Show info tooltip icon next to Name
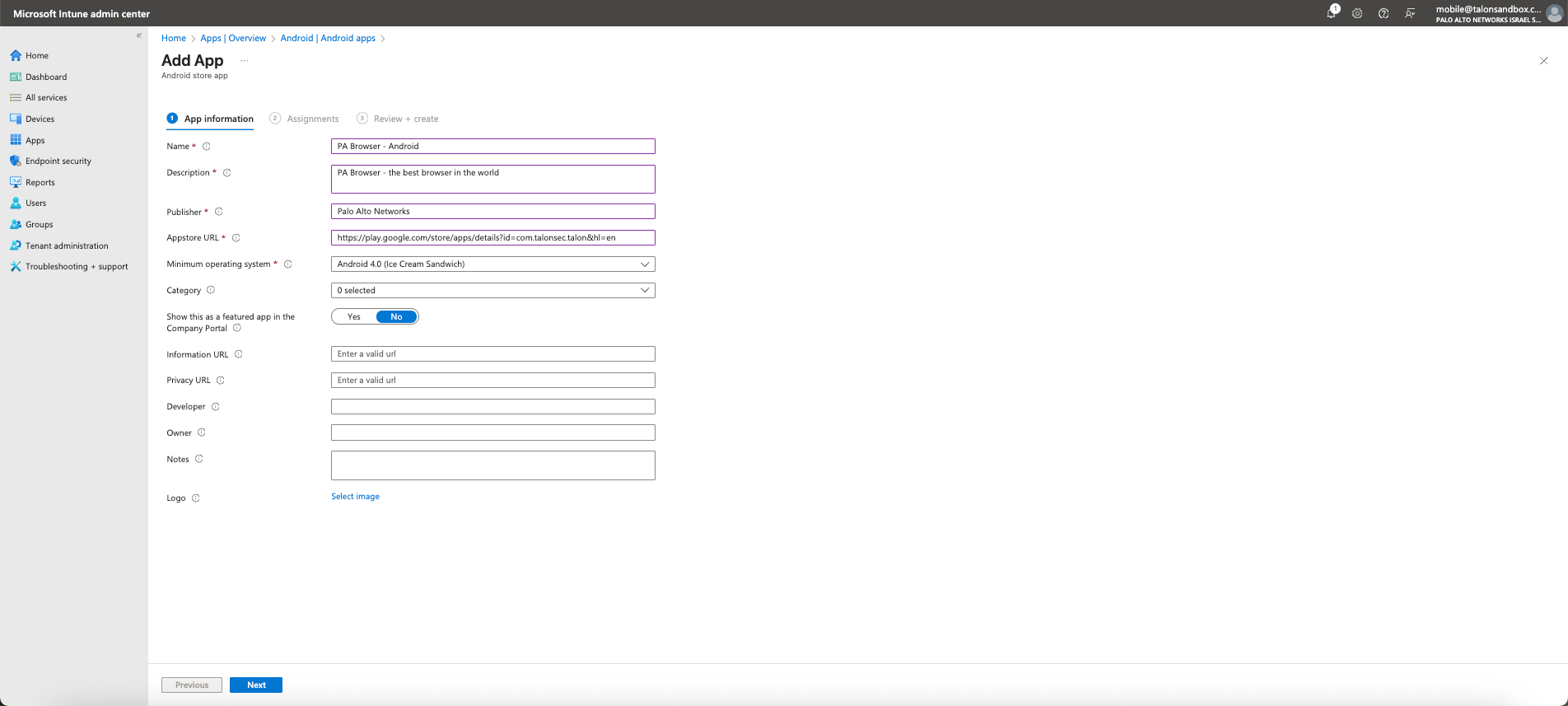 (x=207, y=147)
